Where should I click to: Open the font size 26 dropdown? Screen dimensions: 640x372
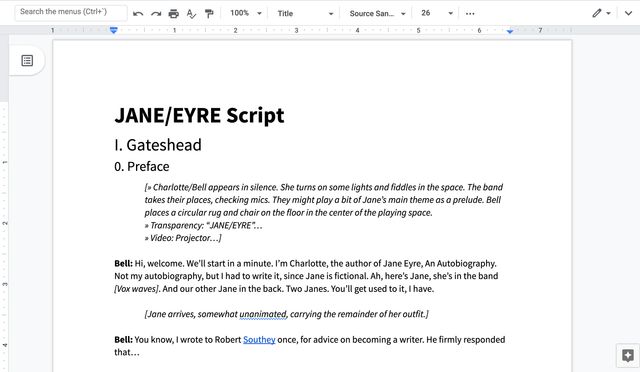tap(436, 13)
